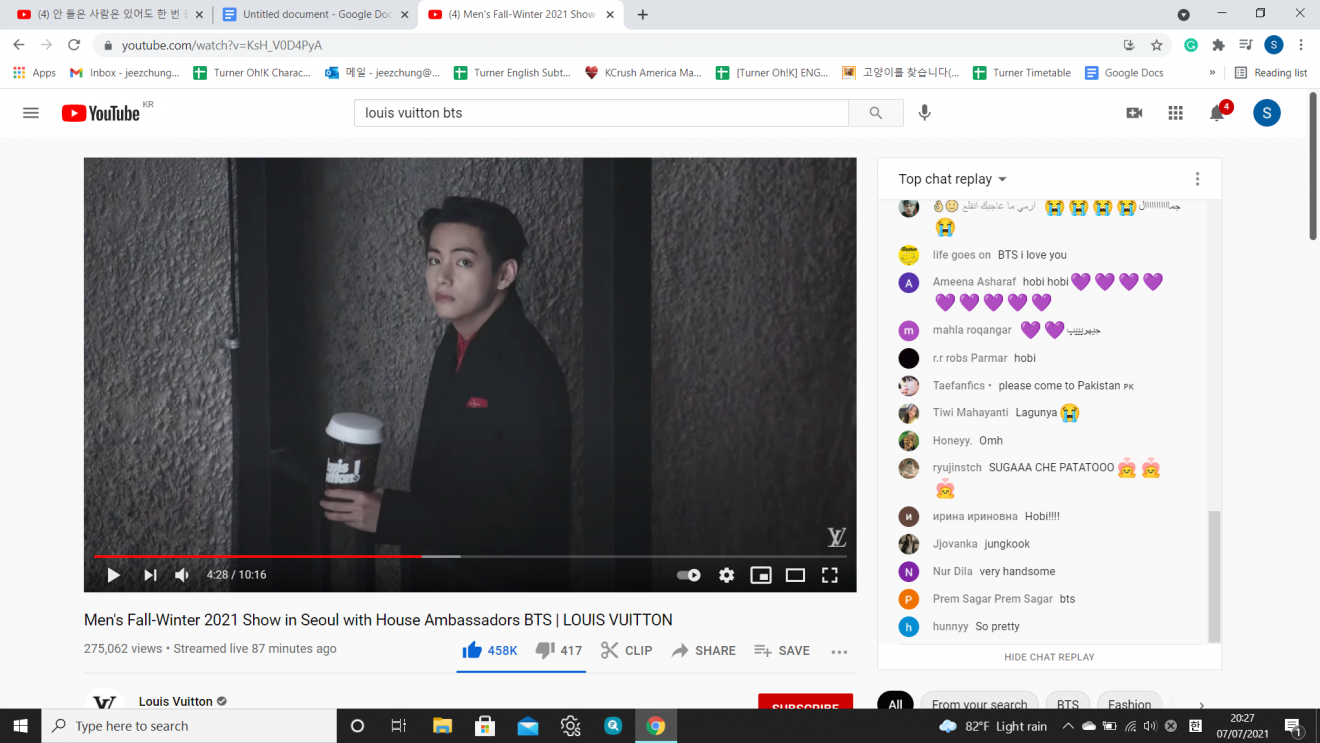Dislike the video with thumbs down
Image resolution: width=1320 pixels, height=743 pixels.
558,650
